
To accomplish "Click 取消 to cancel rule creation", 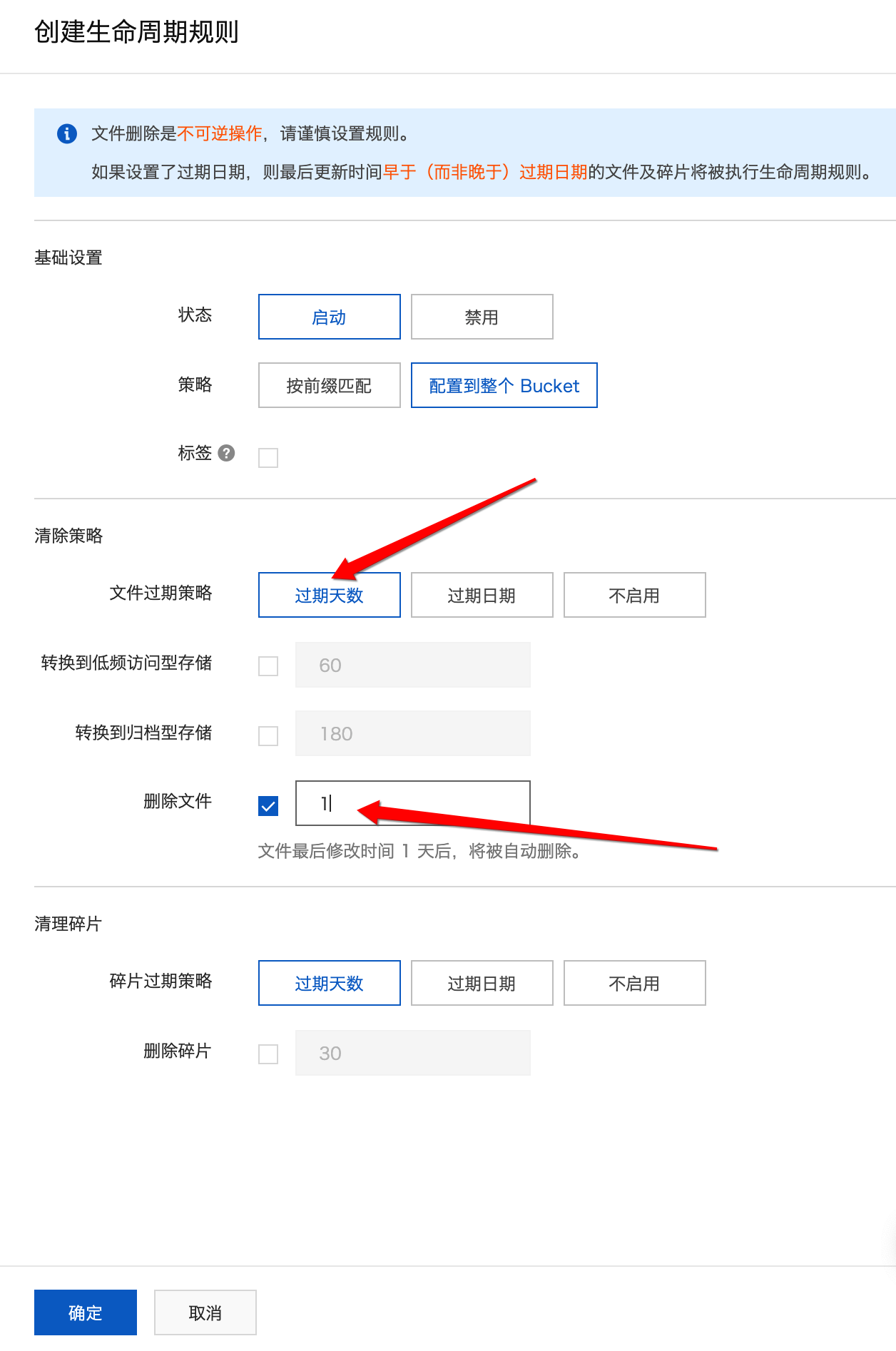I will coord(205,1312).
